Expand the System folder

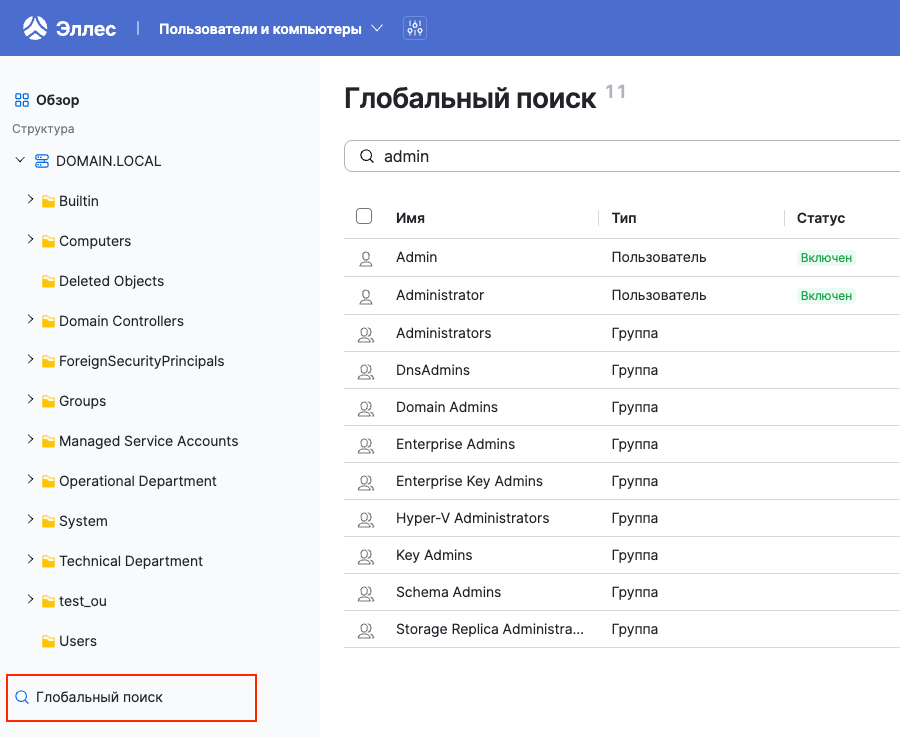(30, 519)
